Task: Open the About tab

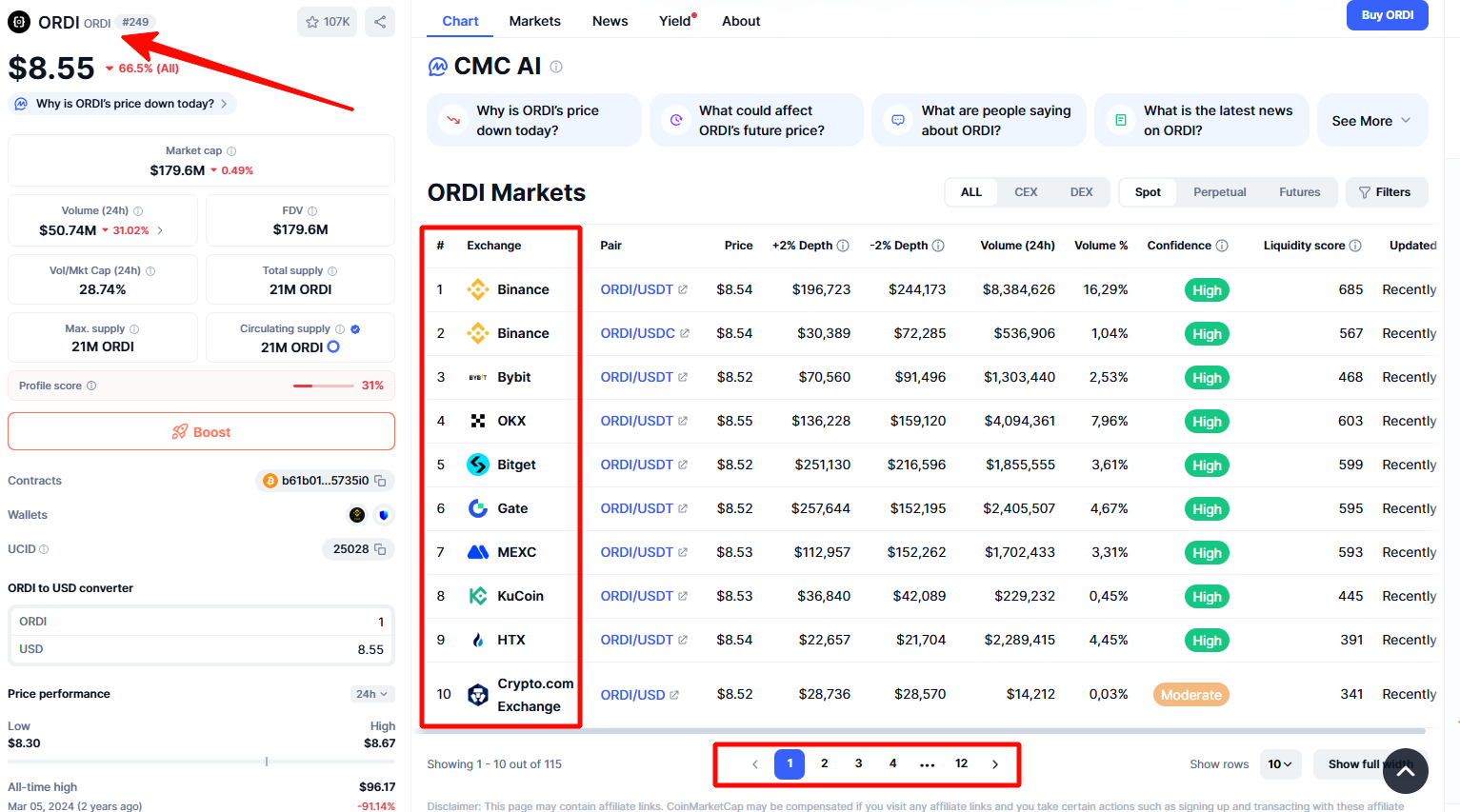Action: (x=741, y=21)
